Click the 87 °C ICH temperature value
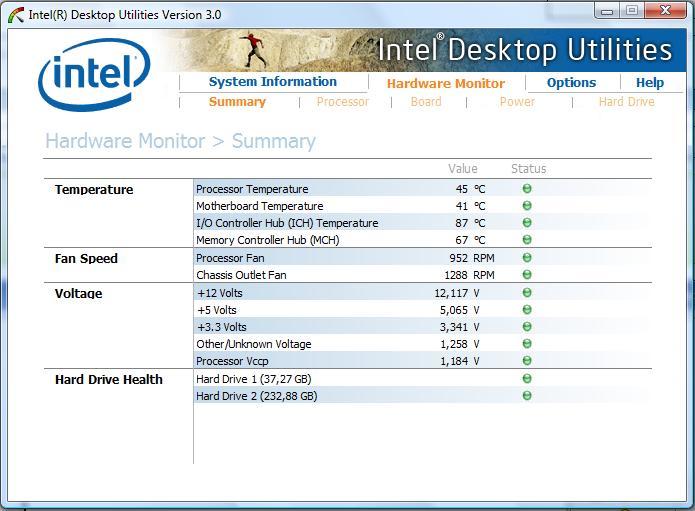This screenshot has width=695, height=511. tap(470, 223)
